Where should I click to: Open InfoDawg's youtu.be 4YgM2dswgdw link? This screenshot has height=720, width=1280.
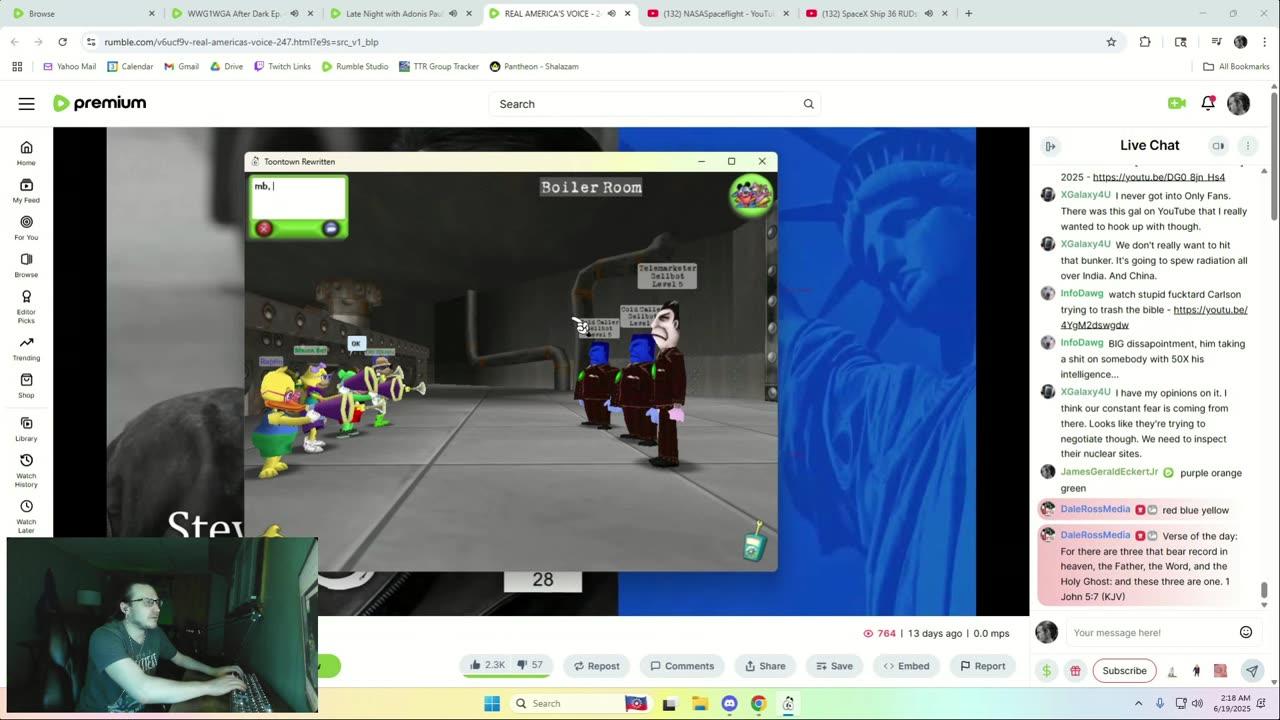[1154, 317]
